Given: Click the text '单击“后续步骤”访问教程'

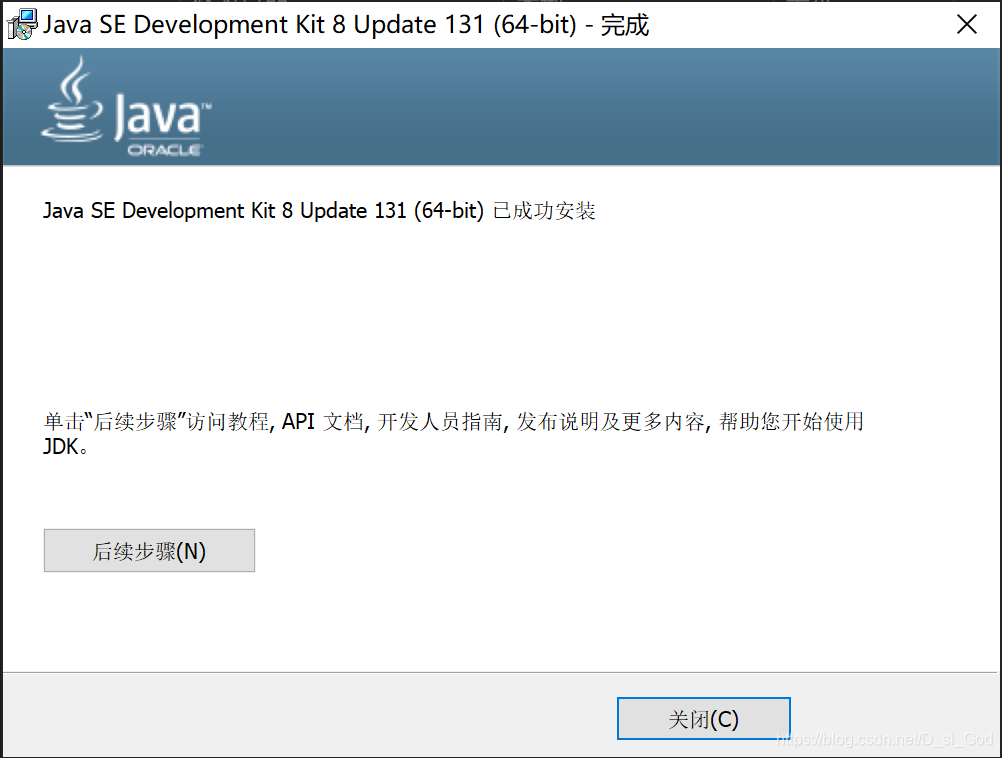Looking at the screenshot, I should click(x=157, y=421).
